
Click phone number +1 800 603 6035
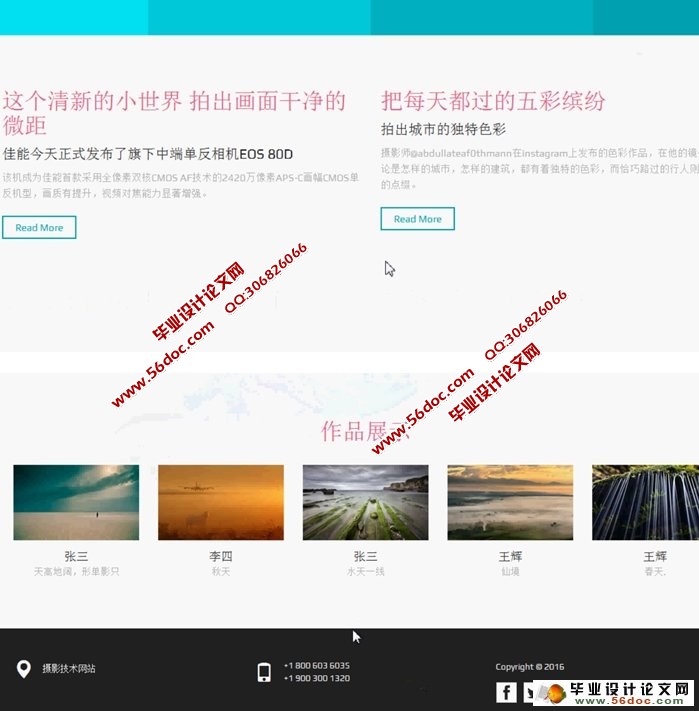[317, 665]
